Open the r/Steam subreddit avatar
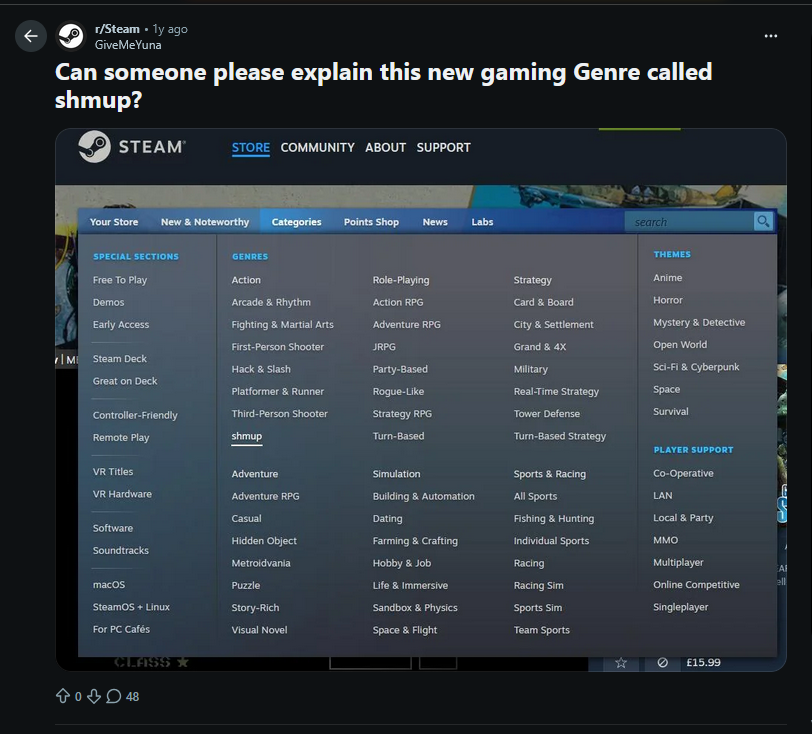812x734 pixels. (x=71, y=36)
